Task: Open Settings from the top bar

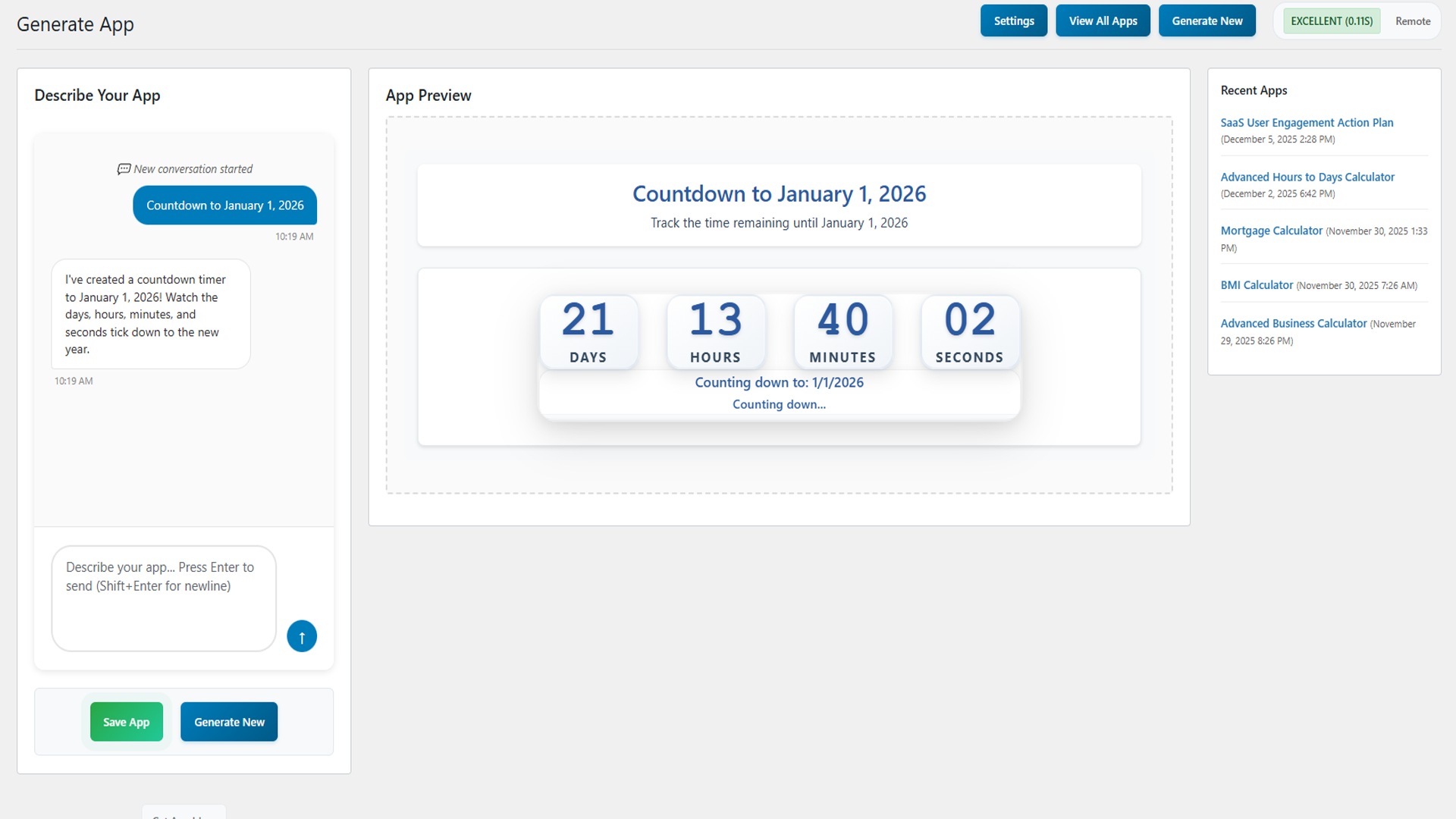Action: tap(1013, 20)
